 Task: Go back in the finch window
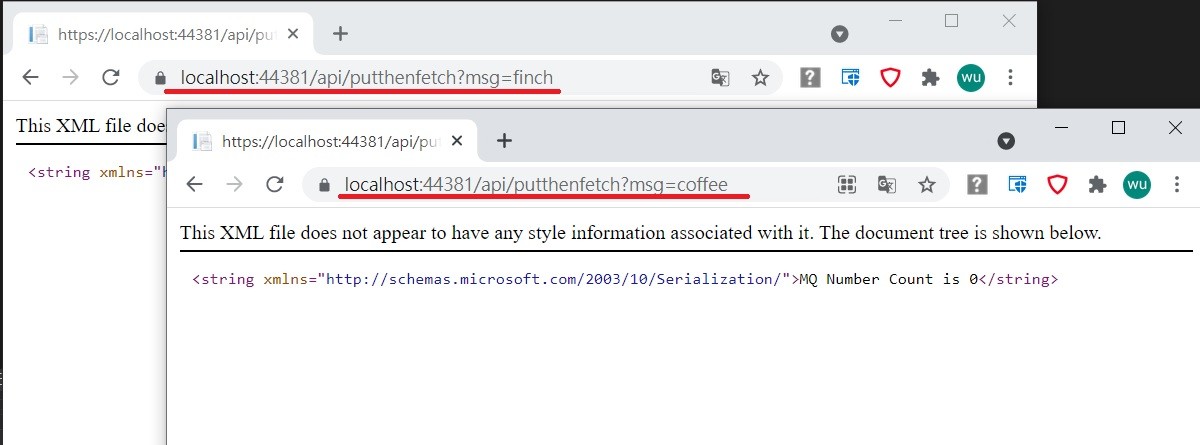pyautogui.click(x=31, y=77)
